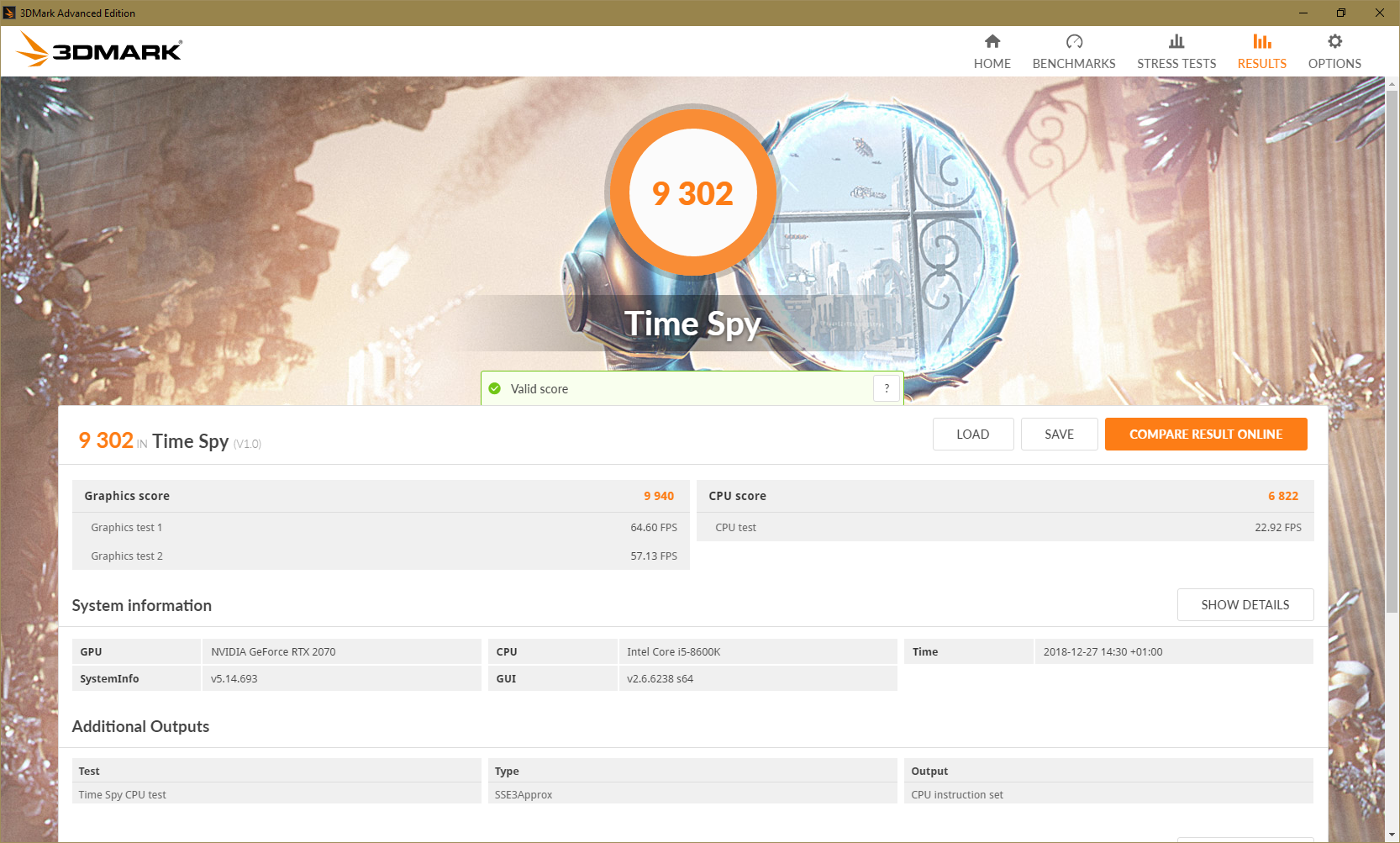
Task: Click the GUI version v2.6.6238 s64
Action: [661, 679]
